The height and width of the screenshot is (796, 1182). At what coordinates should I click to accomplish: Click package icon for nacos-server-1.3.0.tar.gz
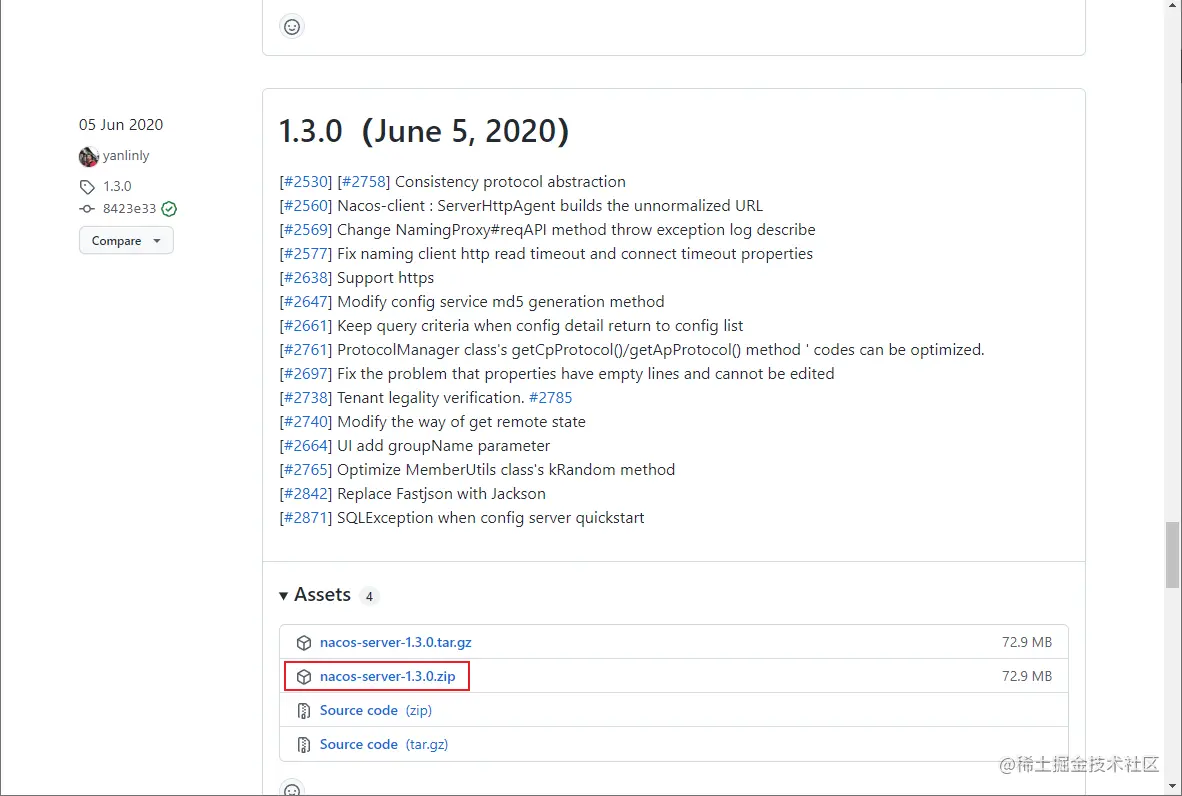point(304,642)
